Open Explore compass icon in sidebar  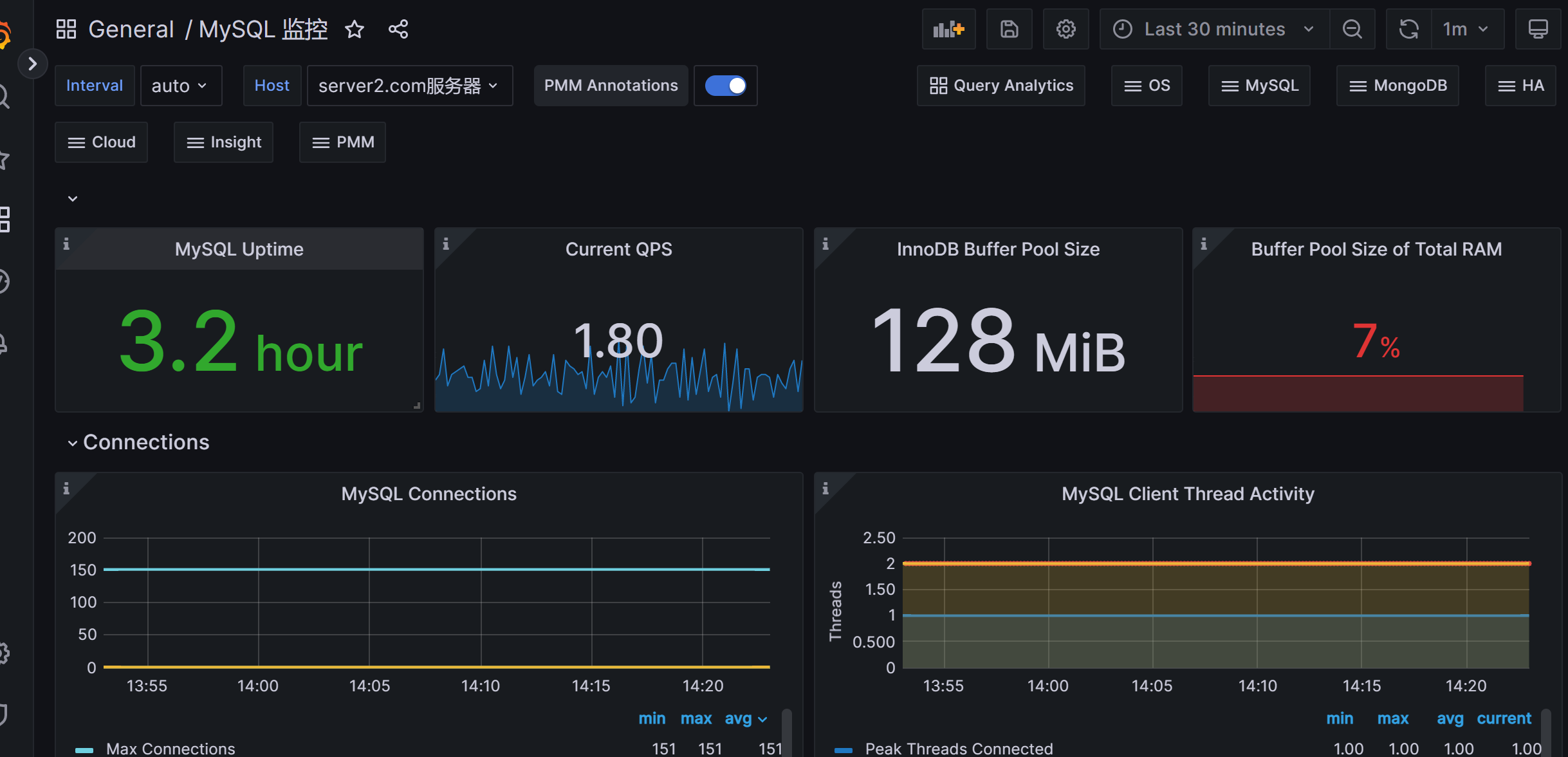tap(4, 282)
